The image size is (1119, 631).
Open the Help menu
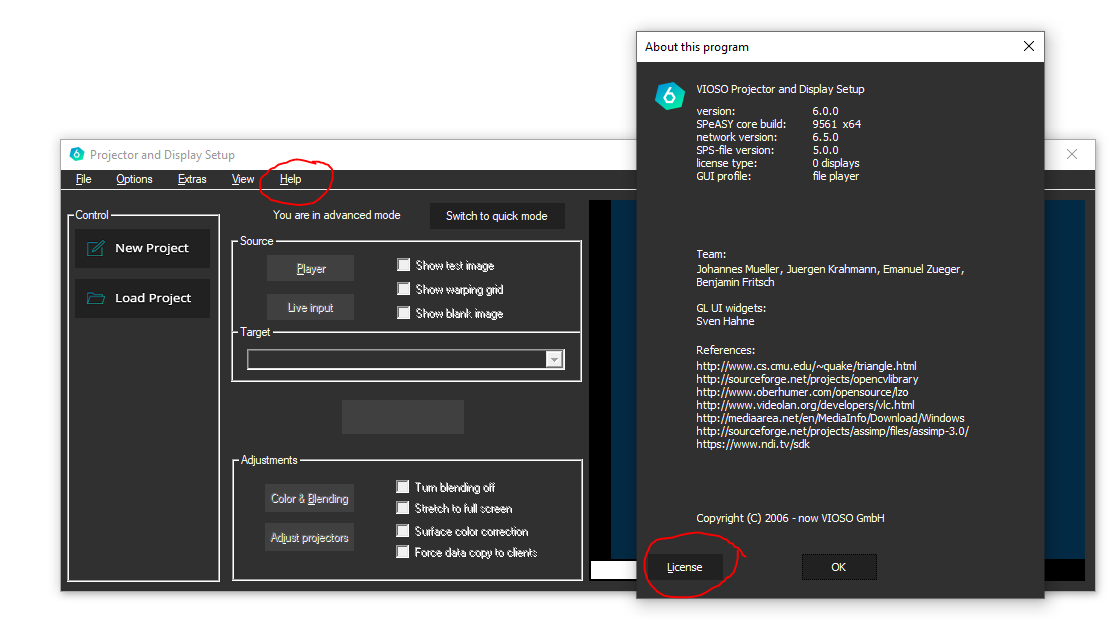pos(290,179)
